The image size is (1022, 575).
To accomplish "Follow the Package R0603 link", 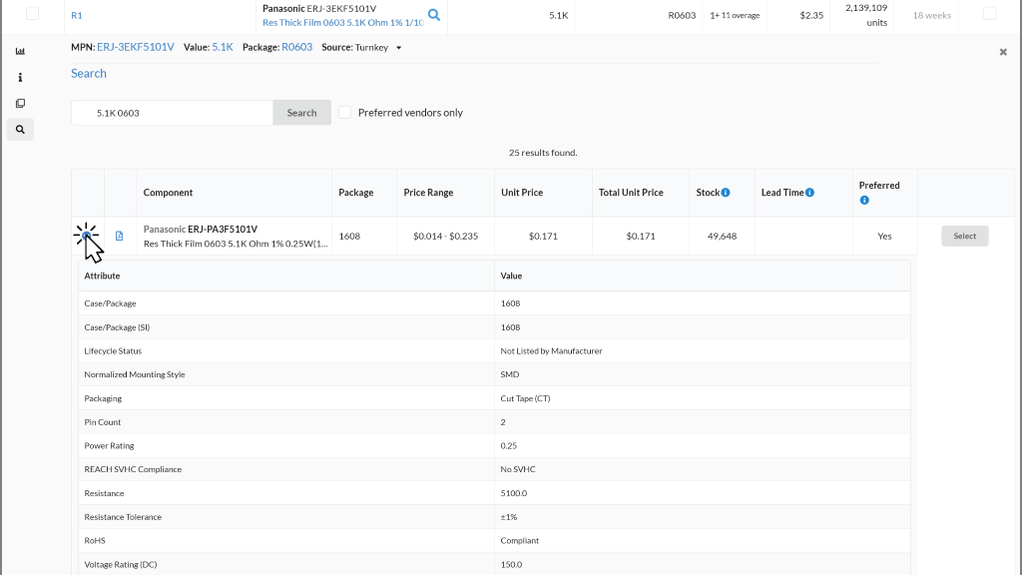I will point(297,47).
